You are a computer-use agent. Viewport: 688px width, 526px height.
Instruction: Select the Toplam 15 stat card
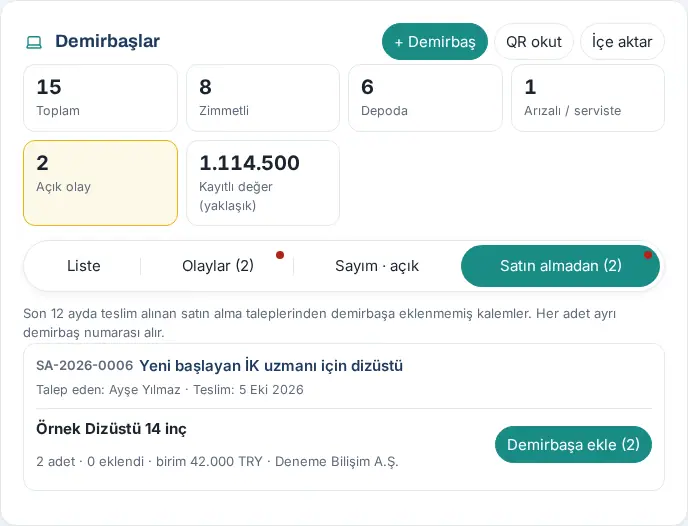click(x=100, y=98)
